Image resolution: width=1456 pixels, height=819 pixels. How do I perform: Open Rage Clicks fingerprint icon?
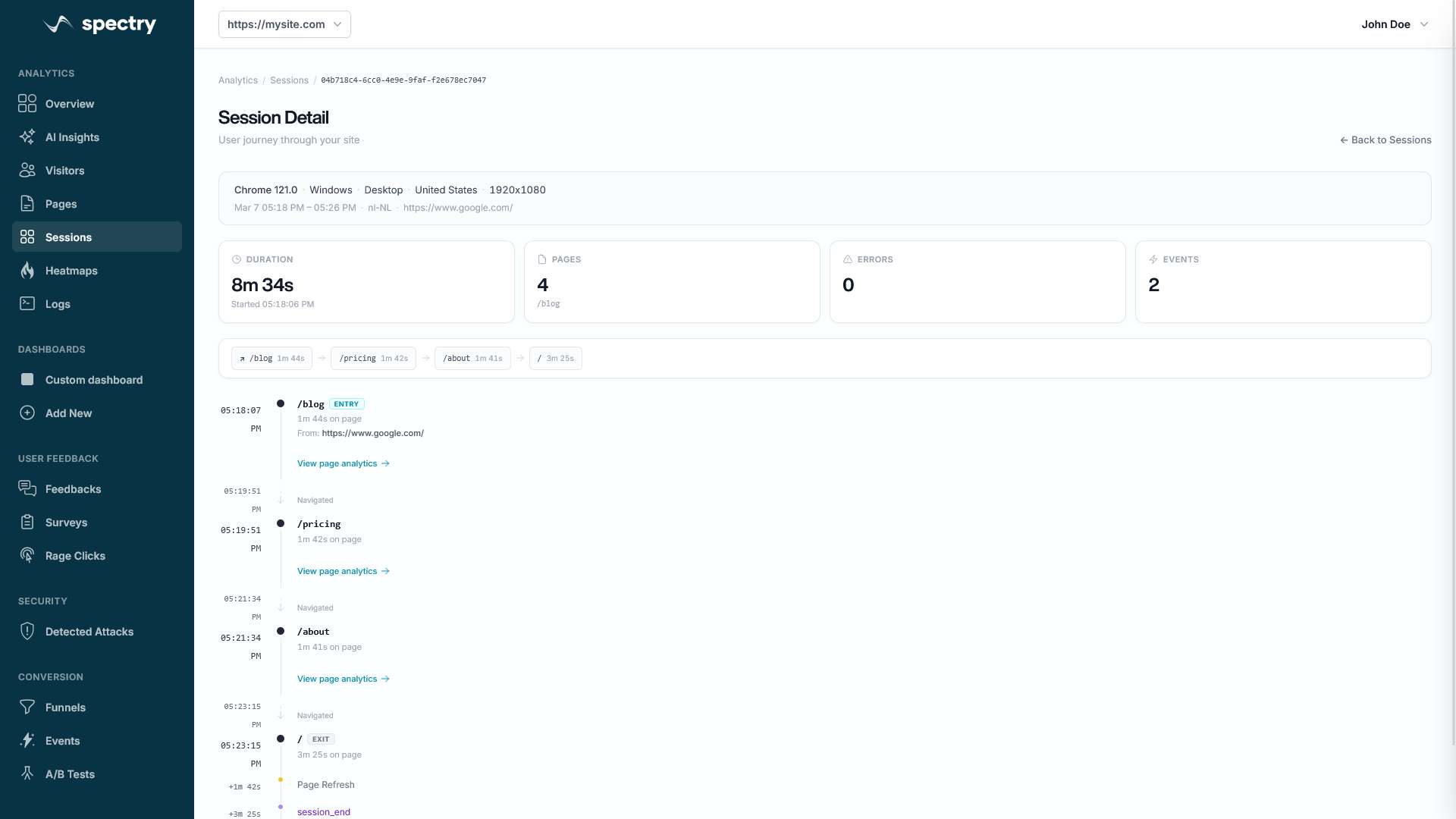tap(27, 556)
